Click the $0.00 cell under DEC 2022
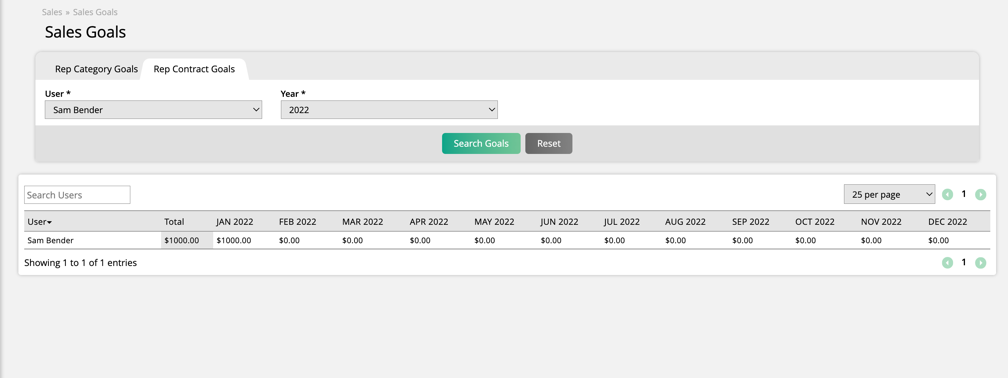The width and height of the screenshot is (1008, 378). coord(939,240)
